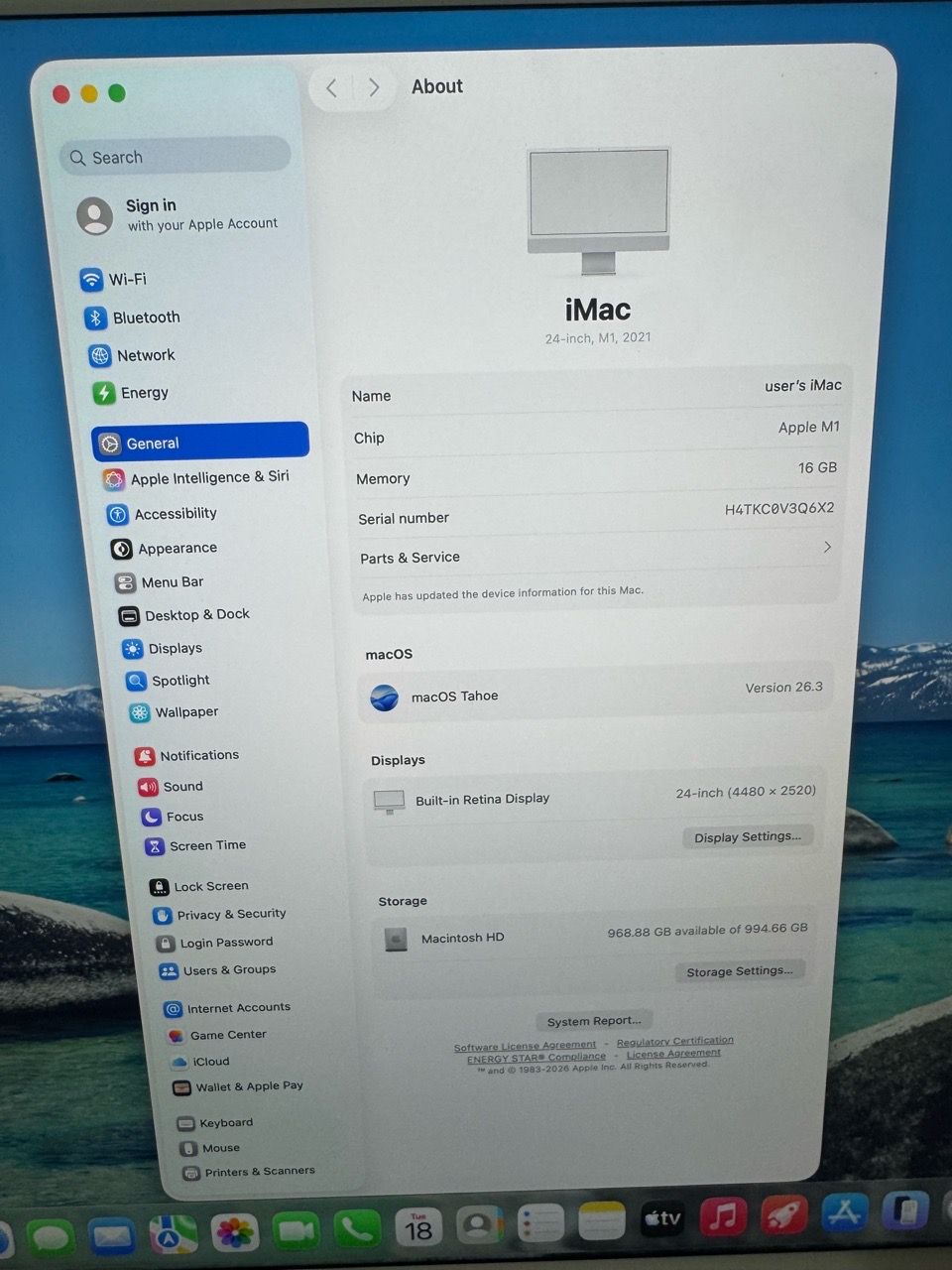This screenshot has width=952, height=1270.
Task: Open Login Password settings
Action: [x=215, y=943]
